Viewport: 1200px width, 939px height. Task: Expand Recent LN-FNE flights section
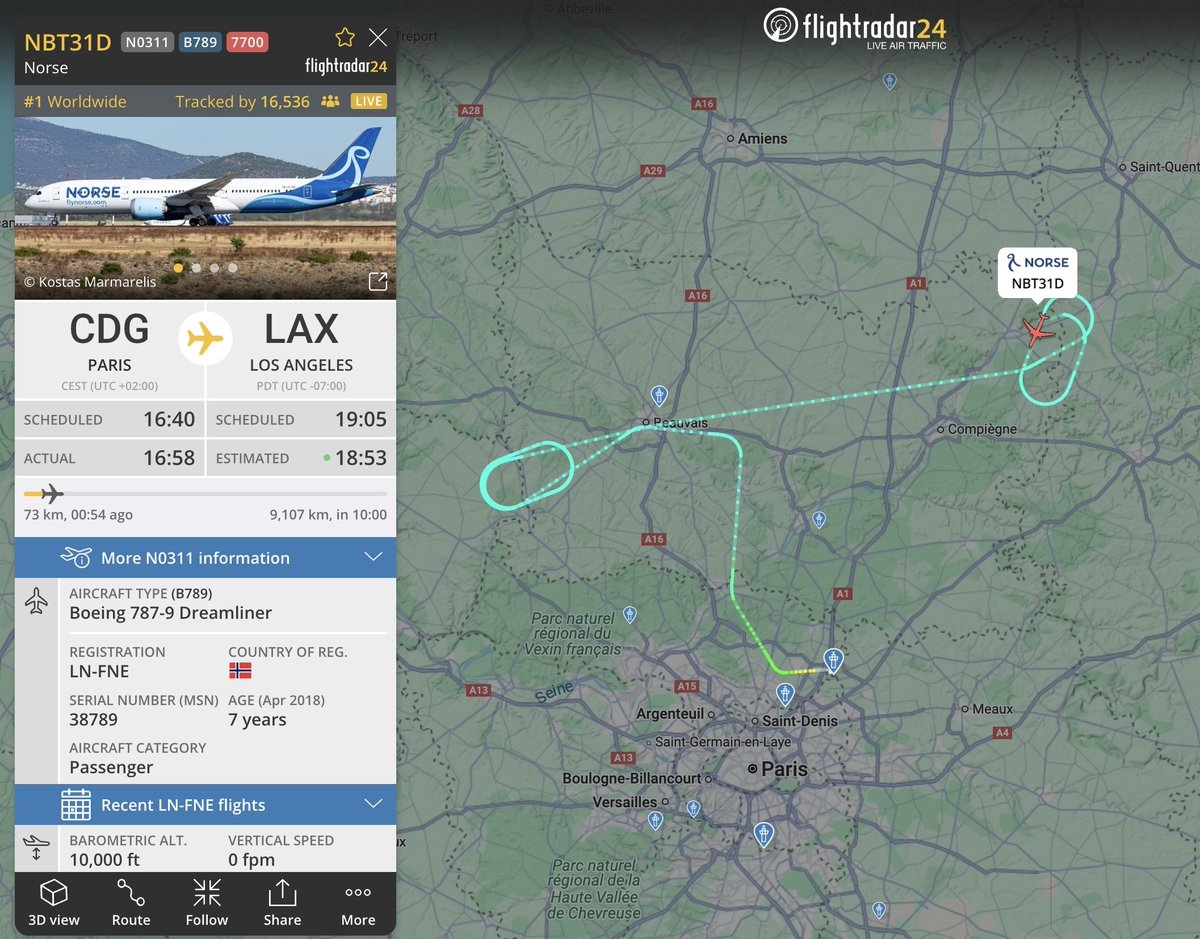click(x=205, y=804)
